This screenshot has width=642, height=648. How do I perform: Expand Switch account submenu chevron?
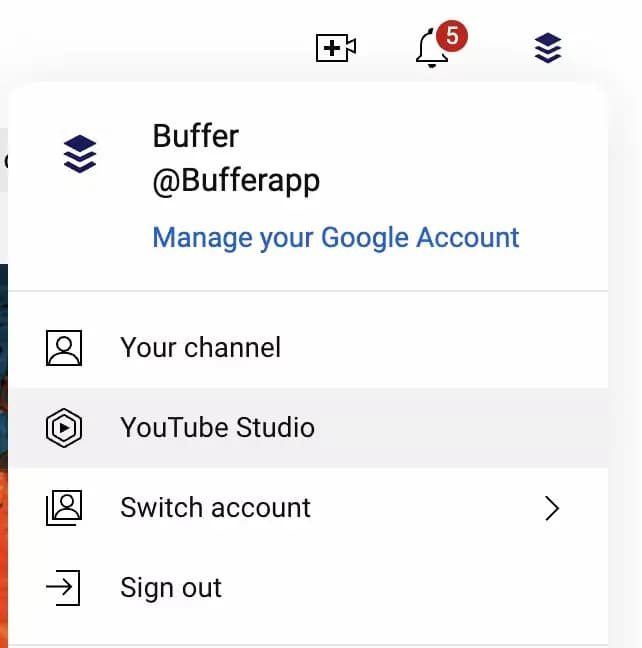pyautogui.click(x=551, y=508)
